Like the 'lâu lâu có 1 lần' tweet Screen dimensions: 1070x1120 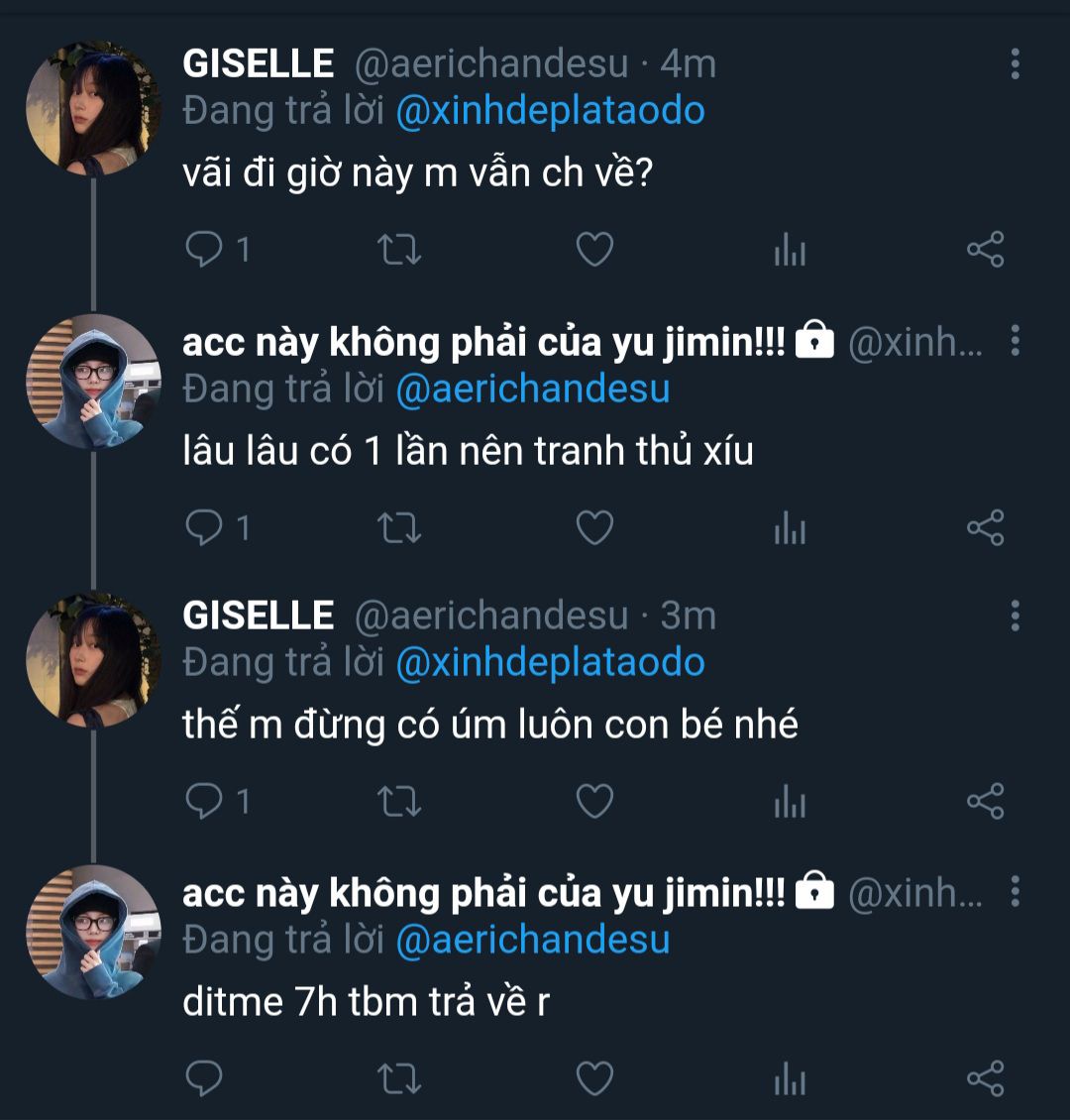594,527
